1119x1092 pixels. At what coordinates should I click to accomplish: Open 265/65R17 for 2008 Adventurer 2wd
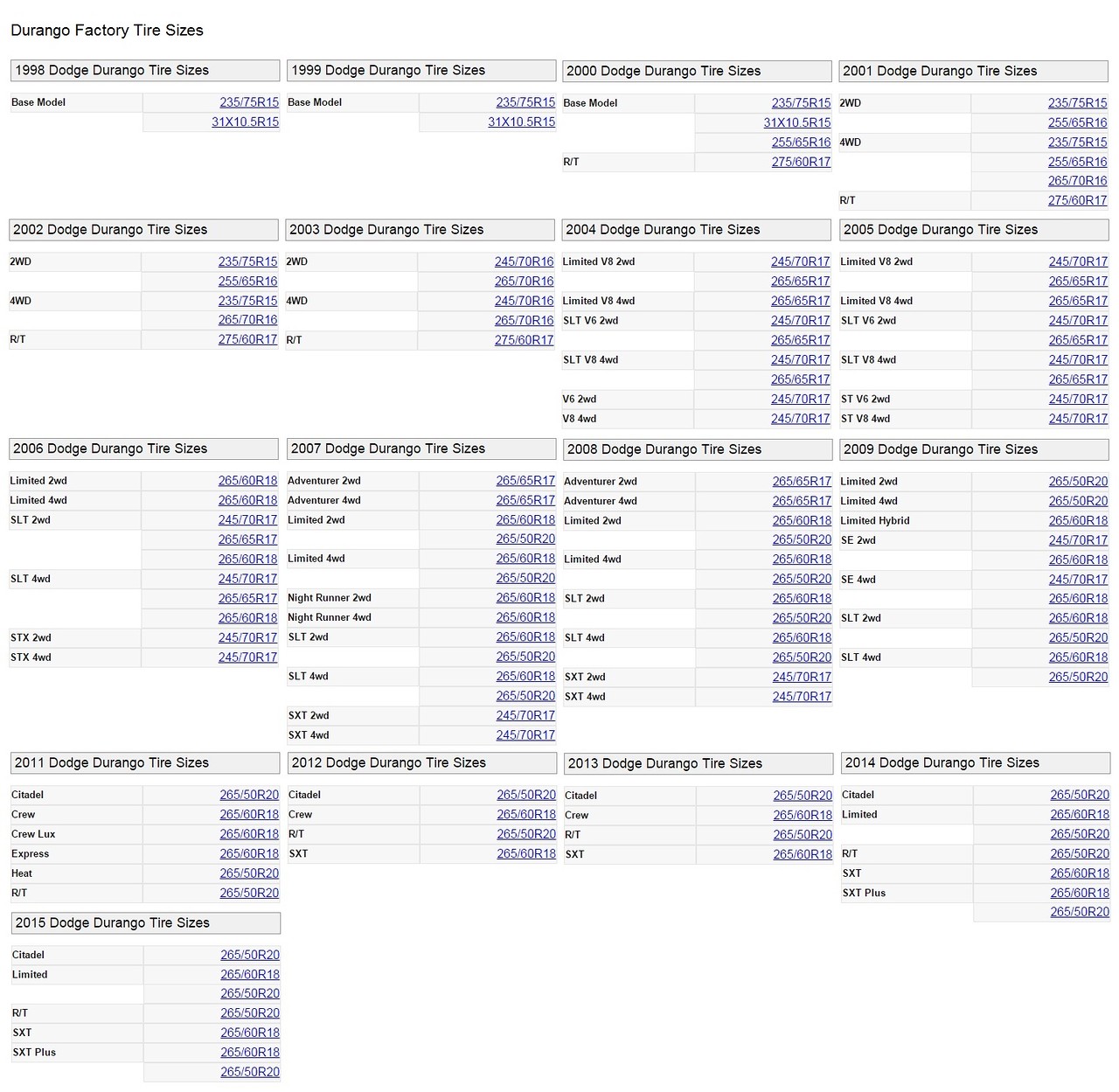click(802, 482)
